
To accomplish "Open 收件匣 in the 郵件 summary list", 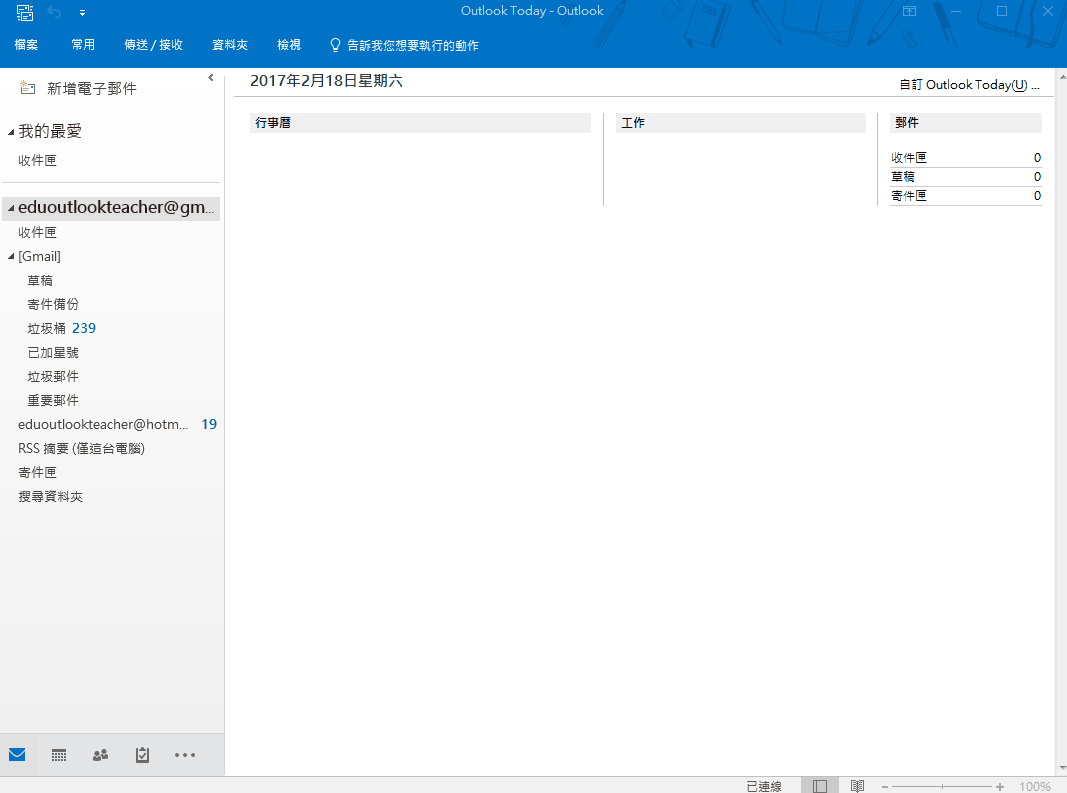I will [909, 158].
